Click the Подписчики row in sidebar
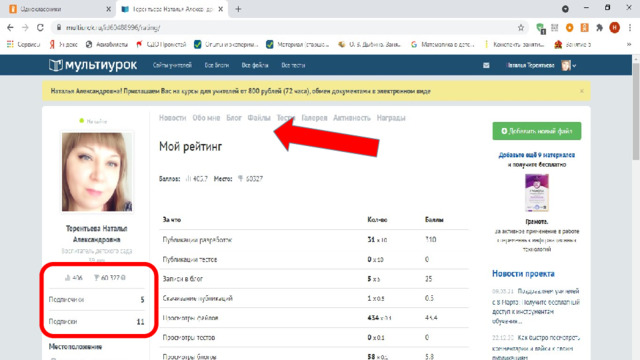Image resolution: width=640 pixels, height=360 pixels. point(97,300)
